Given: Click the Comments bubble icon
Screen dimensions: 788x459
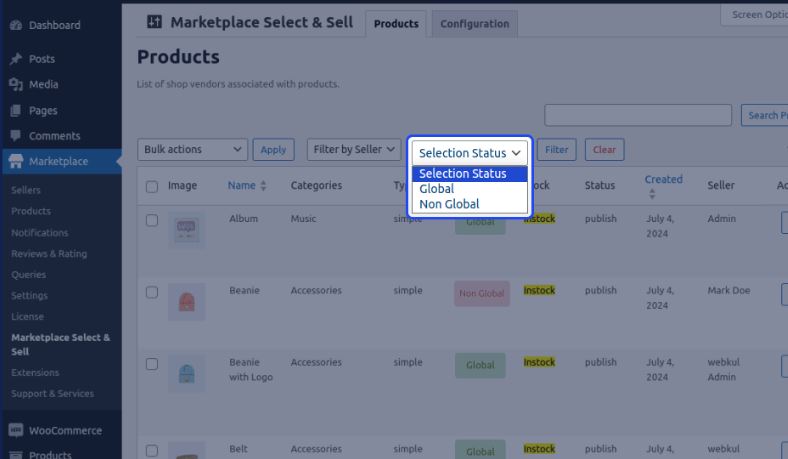Looking at the screenshot, I should click(16, 136).
